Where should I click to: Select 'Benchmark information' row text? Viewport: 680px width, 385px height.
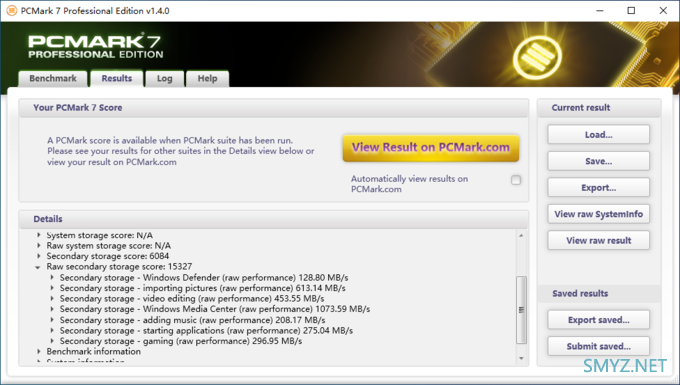point(94,351)
